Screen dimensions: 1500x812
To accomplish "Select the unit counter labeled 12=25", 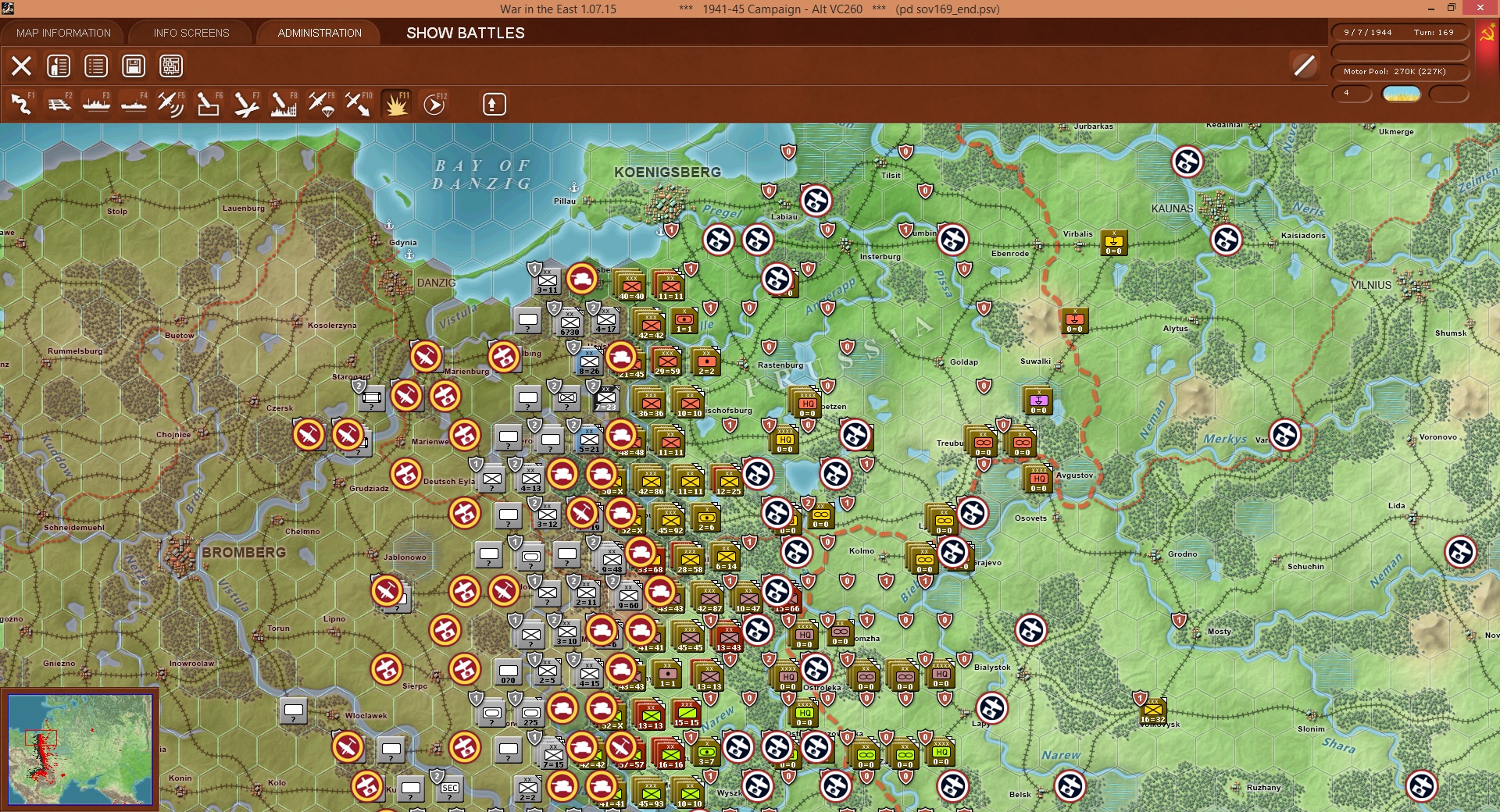I will tap(728, 481).
